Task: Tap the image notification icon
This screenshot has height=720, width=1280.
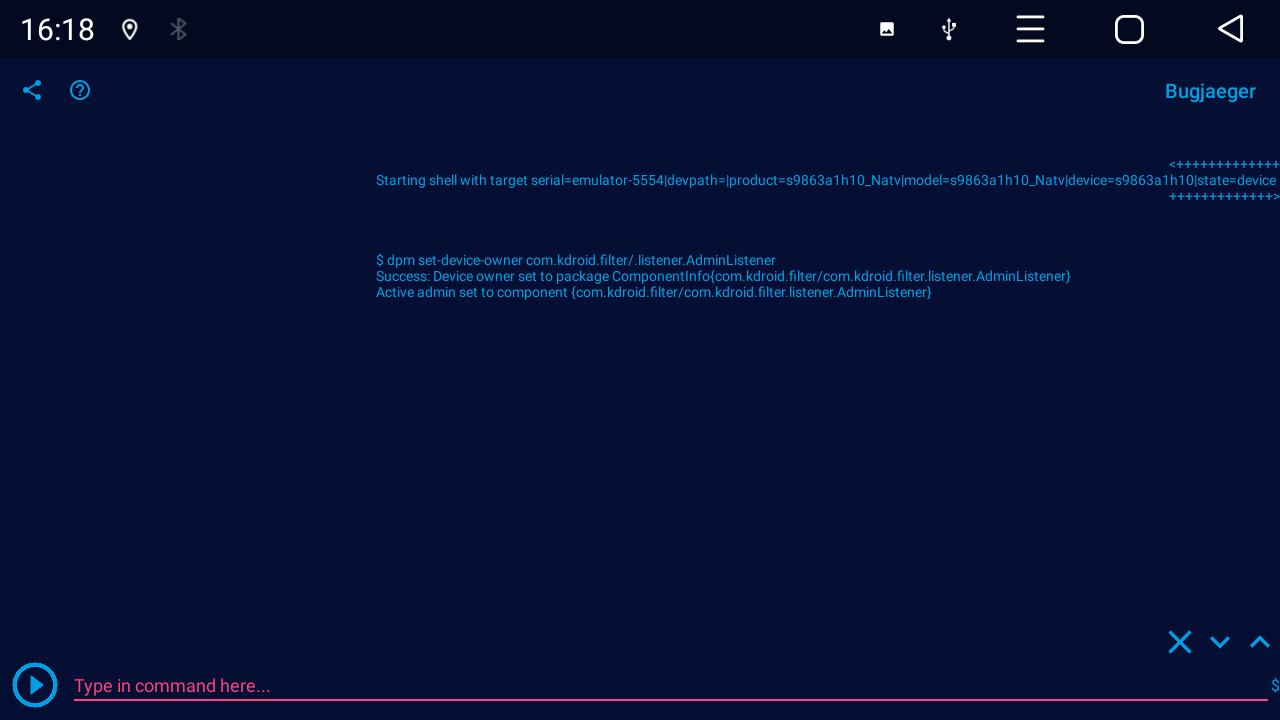Action: coord(887,29)
